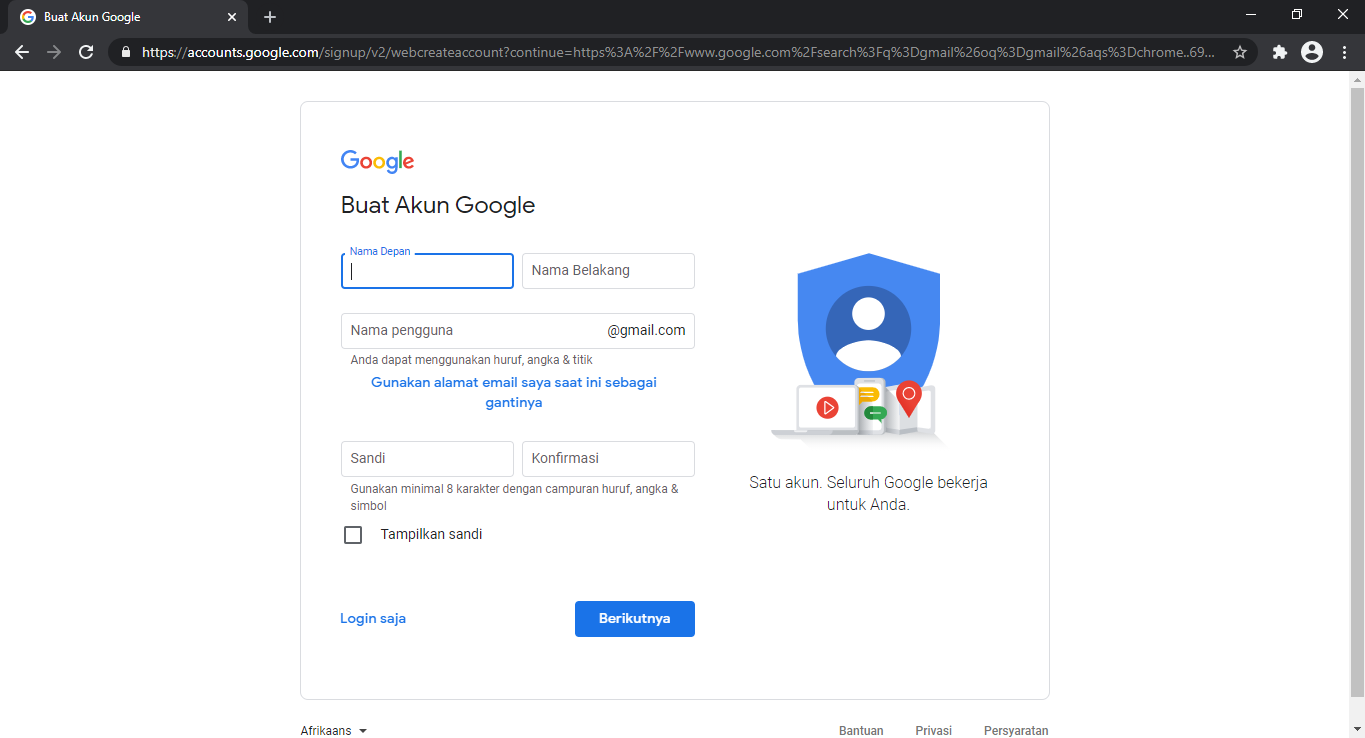
Task: Open the Privasi link
Action: pos(933,730)
